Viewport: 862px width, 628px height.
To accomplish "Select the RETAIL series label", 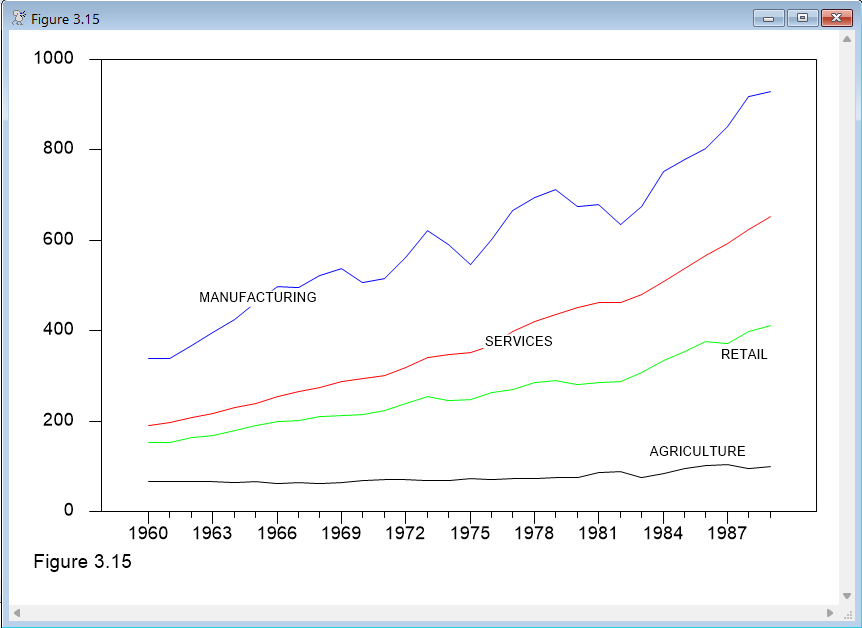I will tap(744, 355).
